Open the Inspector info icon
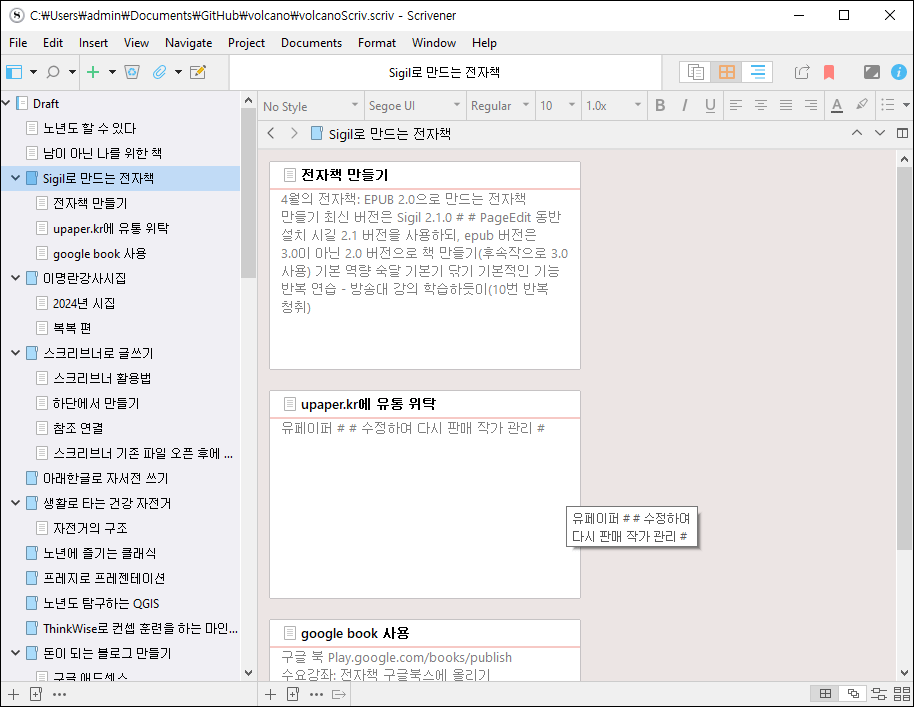 [x=898, y=72]
